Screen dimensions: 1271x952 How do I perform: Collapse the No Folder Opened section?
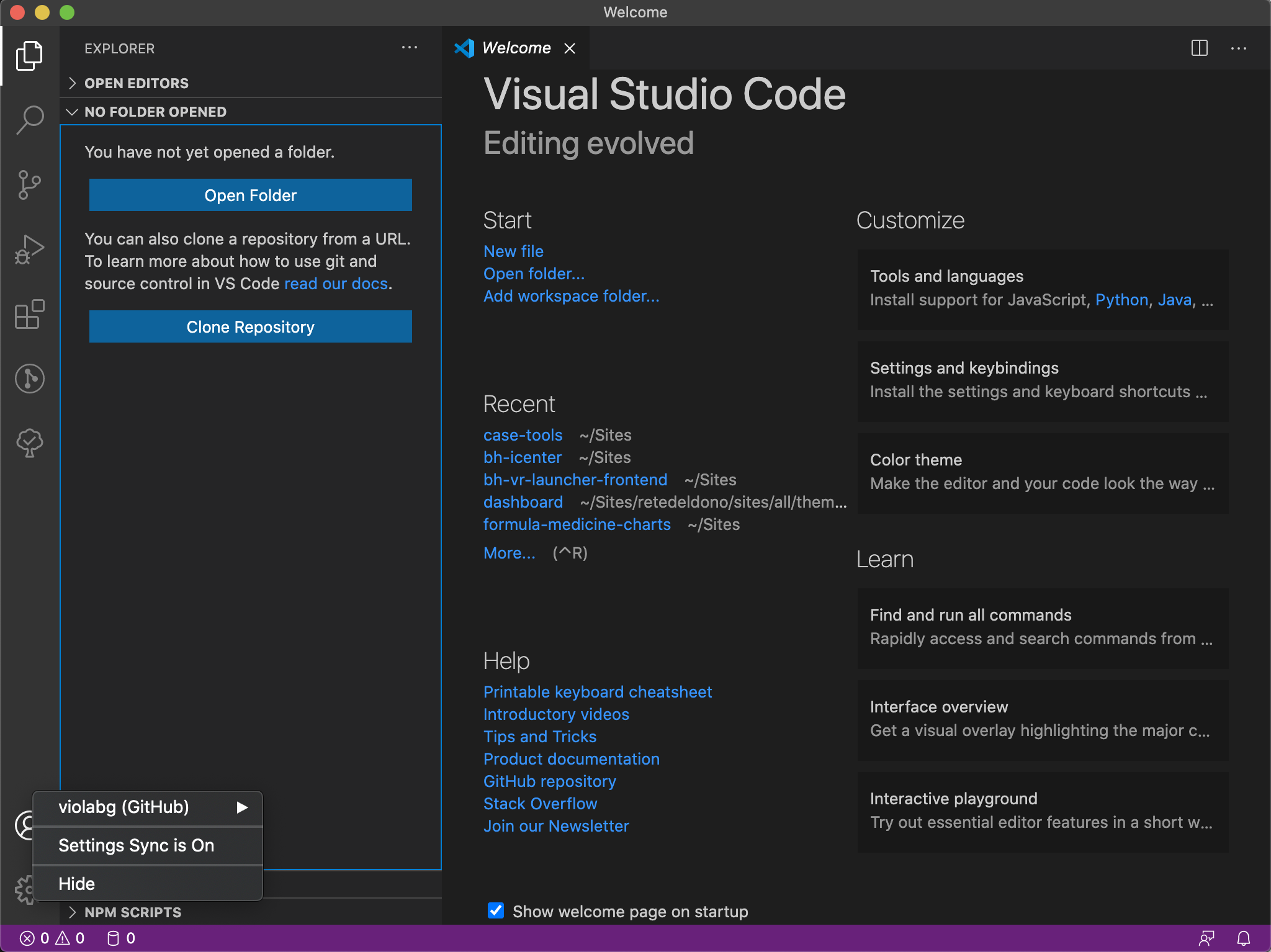coord(155,112)
